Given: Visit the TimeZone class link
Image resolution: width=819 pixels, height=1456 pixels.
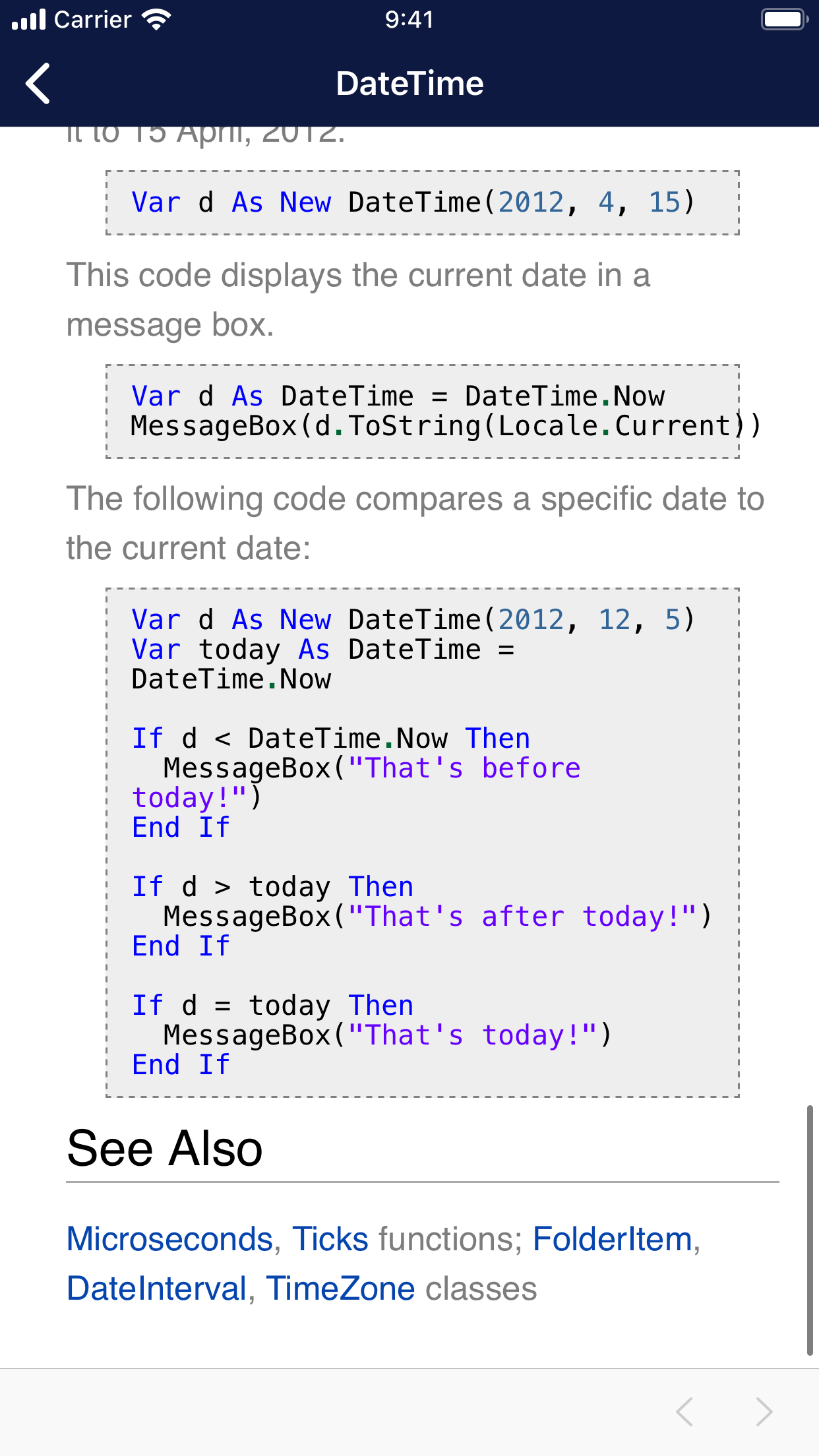Looking at the screenshot, I should [340, 1289].
